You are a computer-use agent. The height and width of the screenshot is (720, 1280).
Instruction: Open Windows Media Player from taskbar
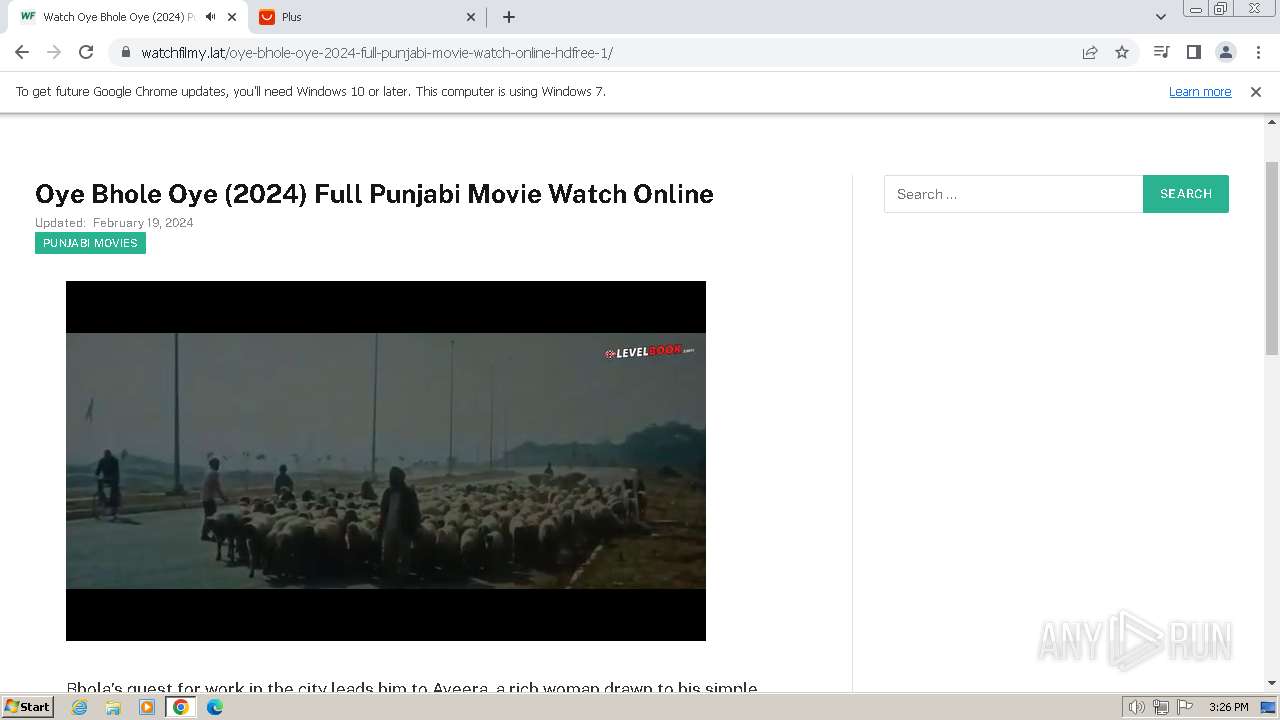(x=147, y=707)
